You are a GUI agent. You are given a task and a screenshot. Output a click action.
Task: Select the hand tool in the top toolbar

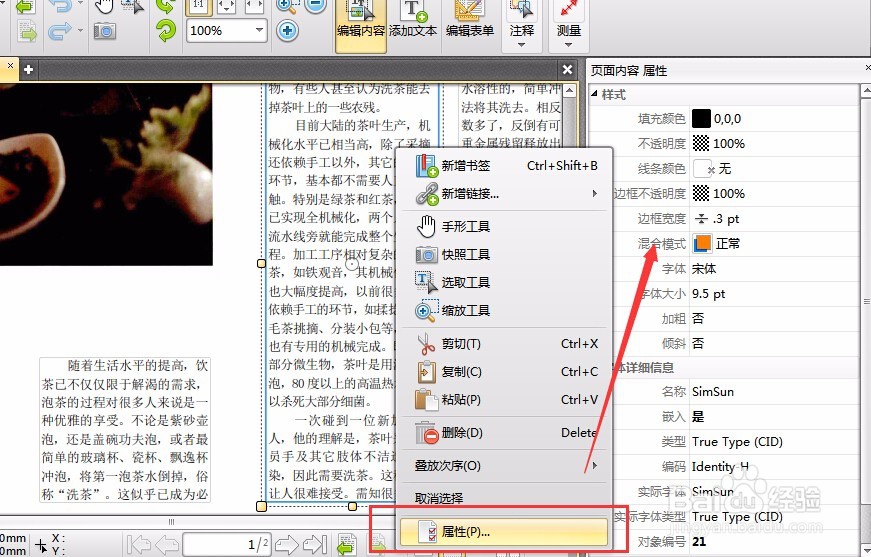pyautogui.click(x=104, y=7)
